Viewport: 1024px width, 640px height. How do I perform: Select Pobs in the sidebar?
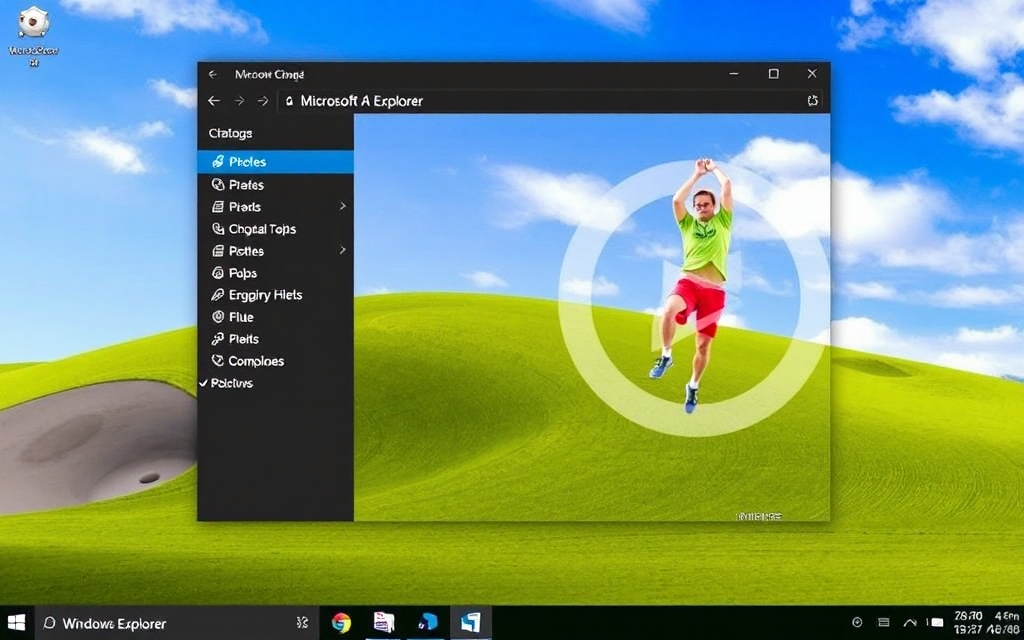coord(276,273)
